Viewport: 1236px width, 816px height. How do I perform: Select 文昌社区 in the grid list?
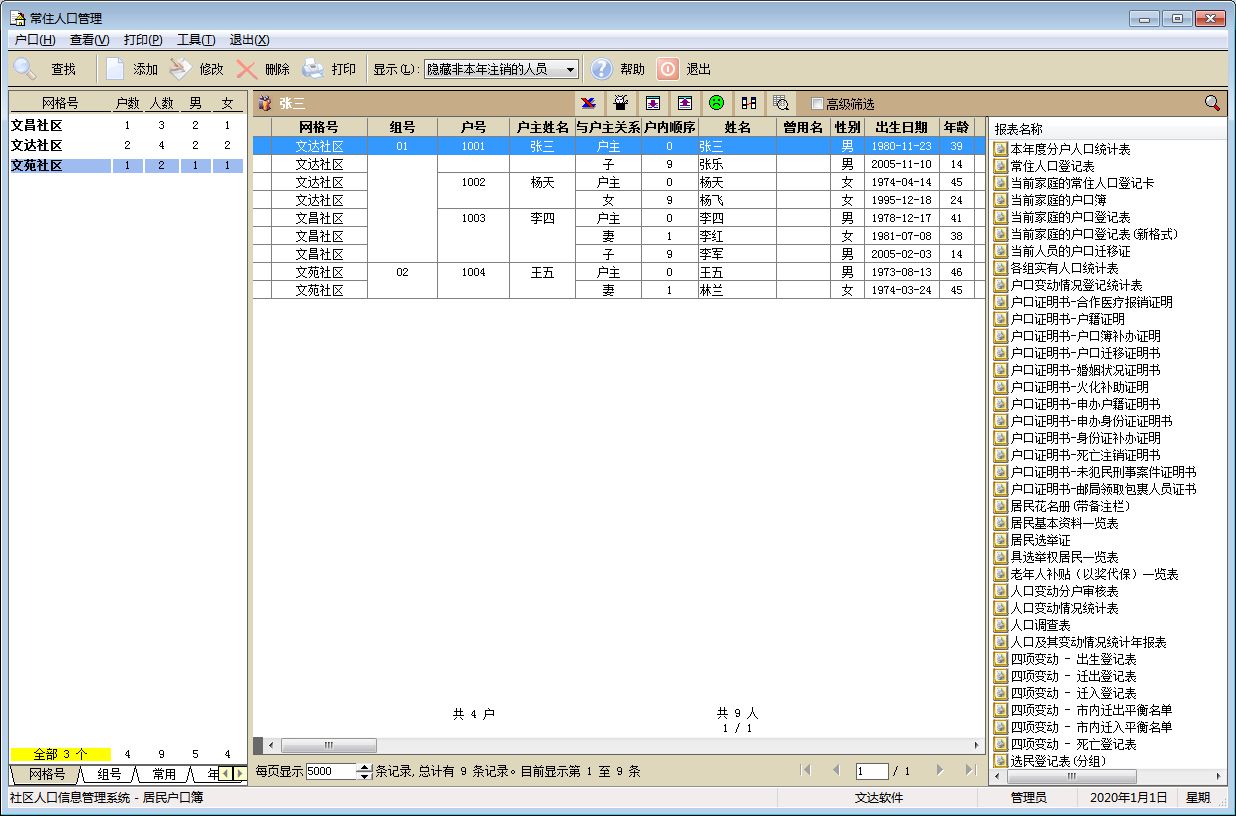point(37,126)
